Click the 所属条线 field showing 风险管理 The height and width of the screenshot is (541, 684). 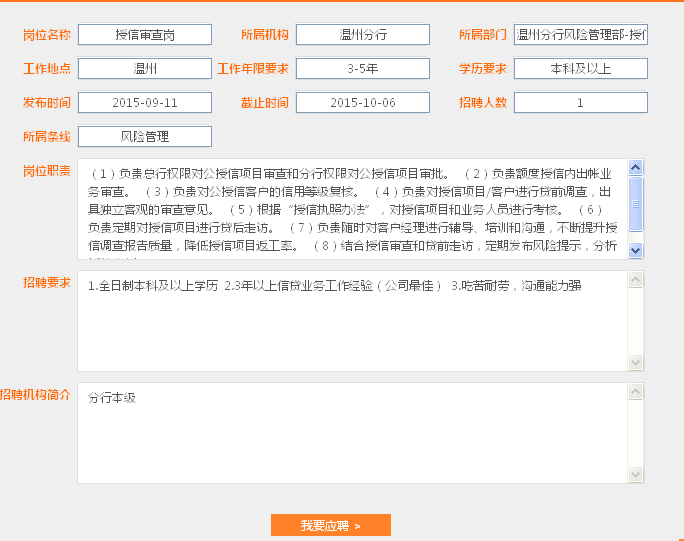pos(145,136)
